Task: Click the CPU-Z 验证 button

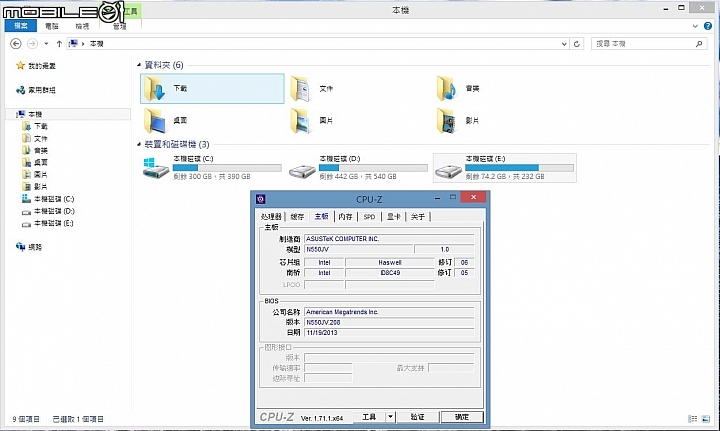Action: (417, 417)
